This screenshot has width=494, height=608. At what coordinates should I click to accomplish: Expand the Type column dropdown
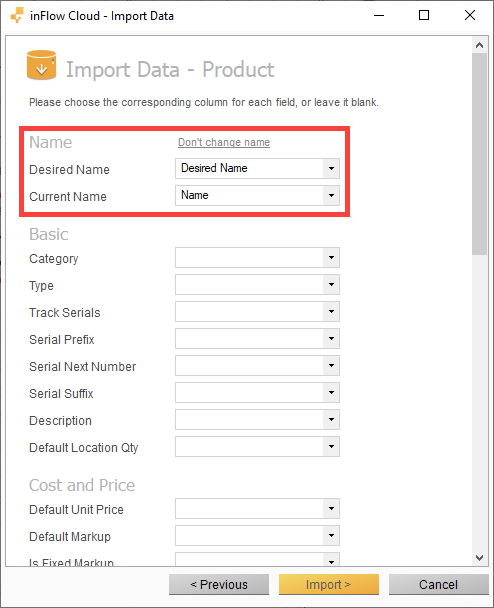tap(257, 285)
